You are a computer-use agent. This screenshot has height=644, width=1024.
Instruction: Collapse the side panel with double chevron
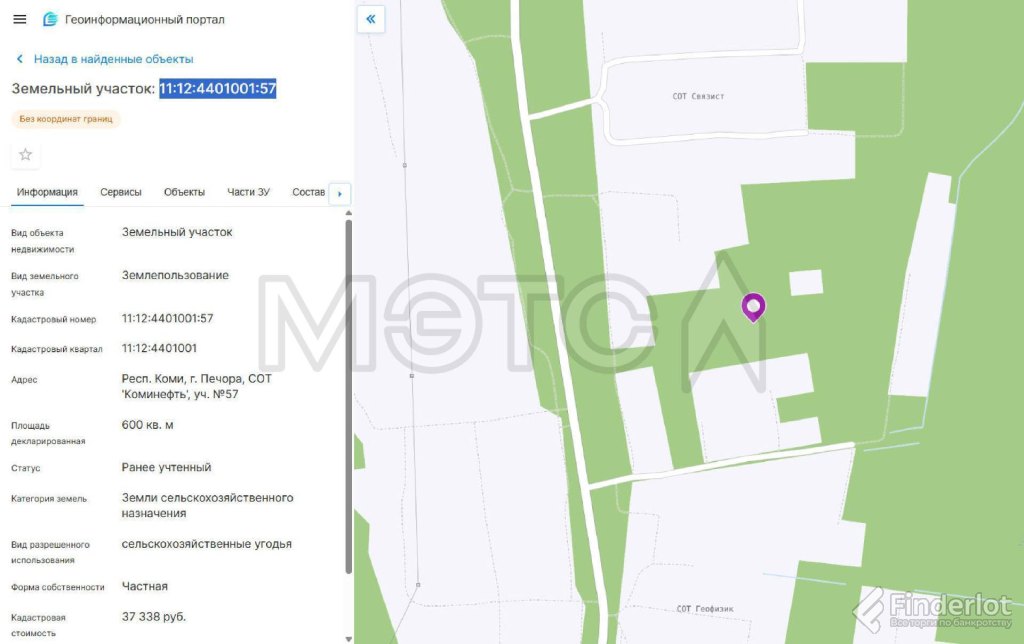[x=371, y=19]
